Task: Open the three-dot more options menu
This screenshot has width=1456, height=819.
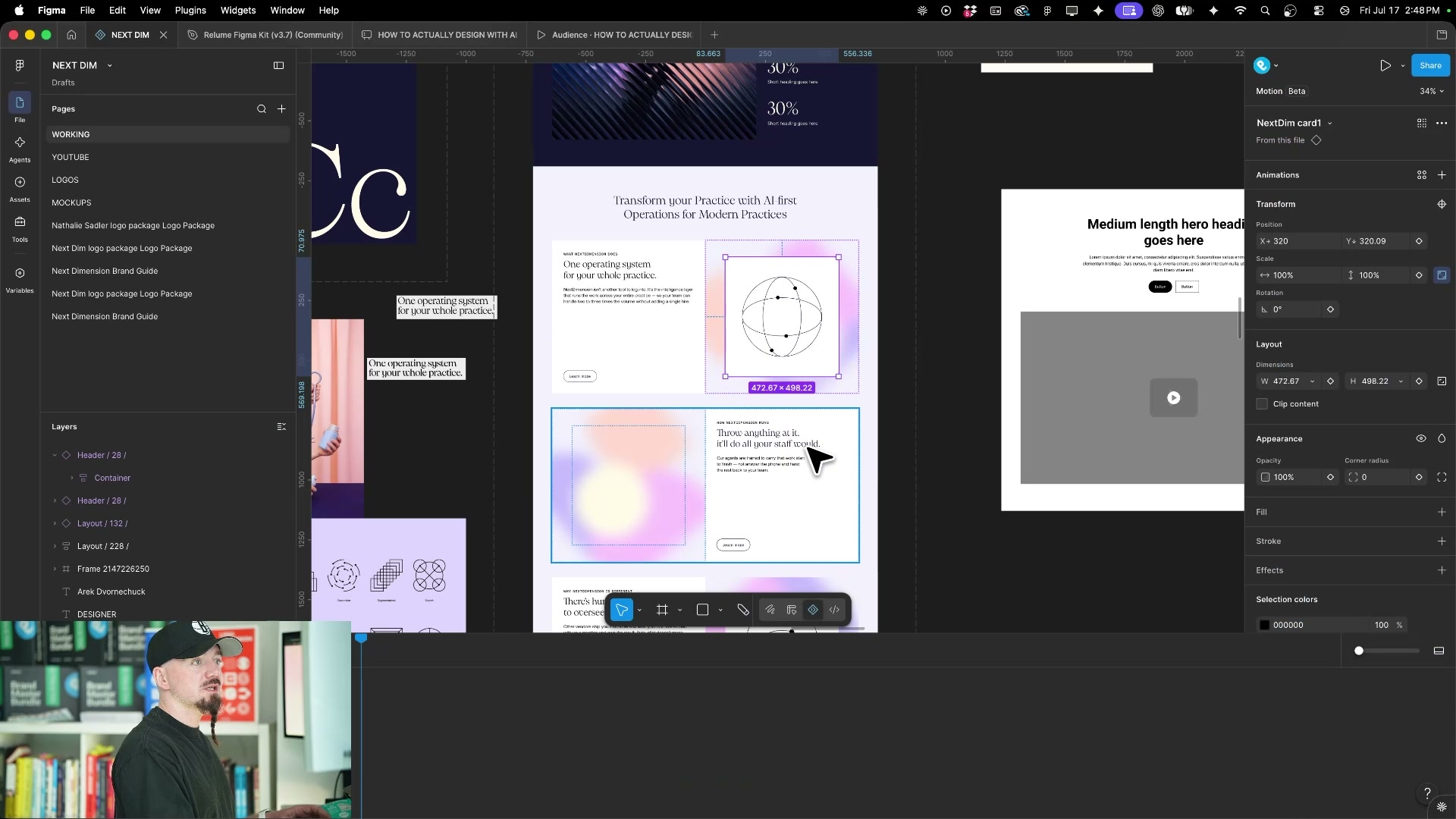Action: [x=1442, y=123]
